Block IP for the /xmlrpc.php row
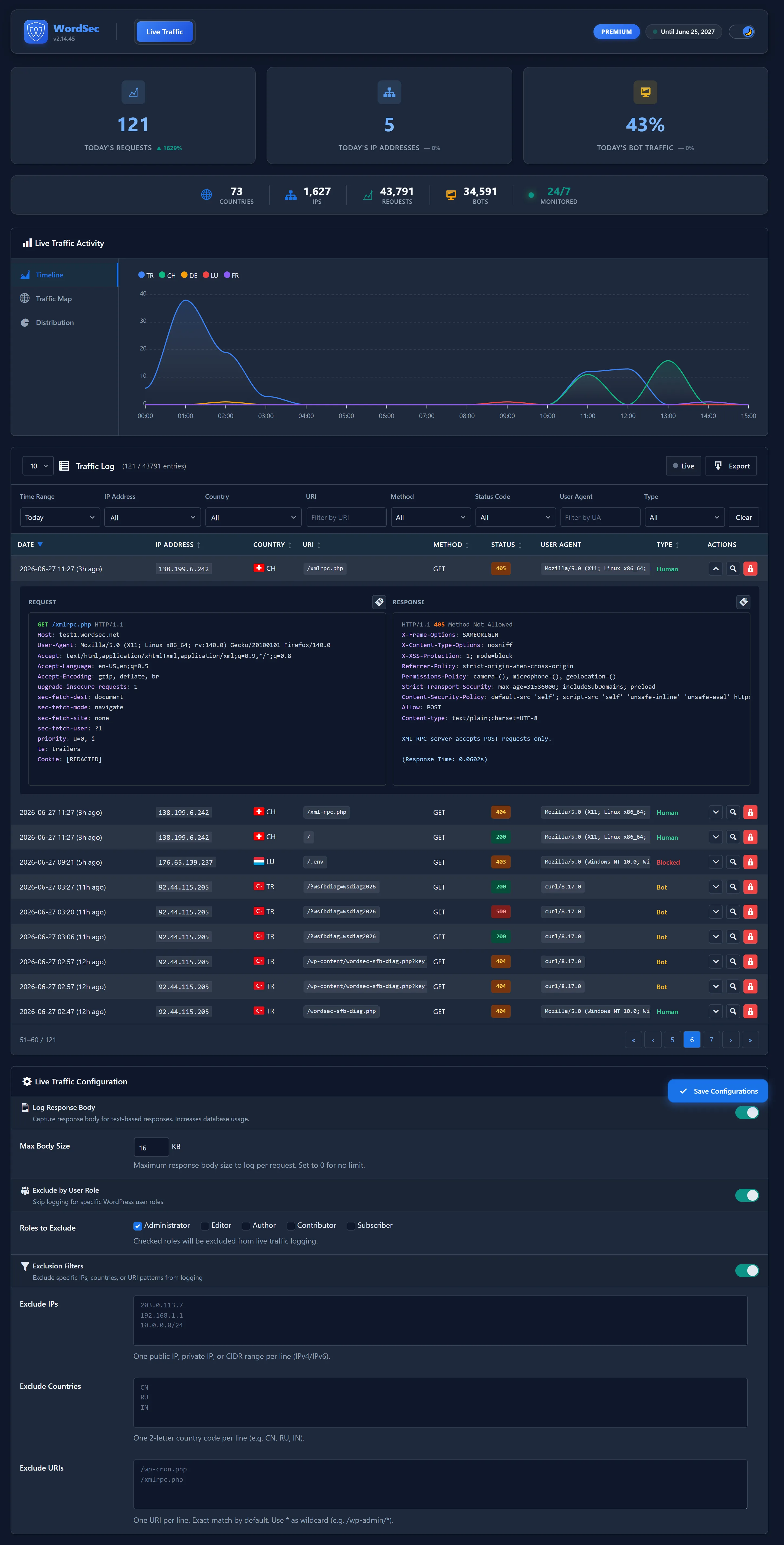784x1545 pixels. pos(750,569)
